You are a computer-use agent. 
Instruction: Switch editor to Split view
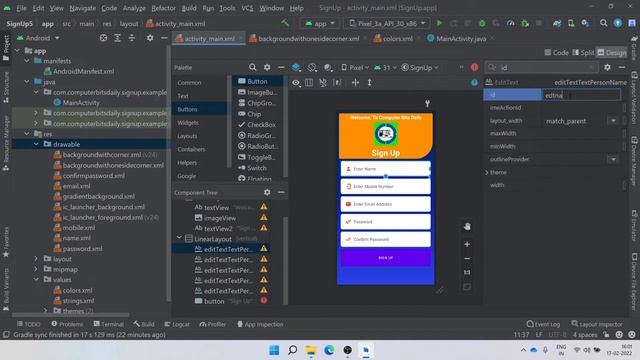point(584,53)
